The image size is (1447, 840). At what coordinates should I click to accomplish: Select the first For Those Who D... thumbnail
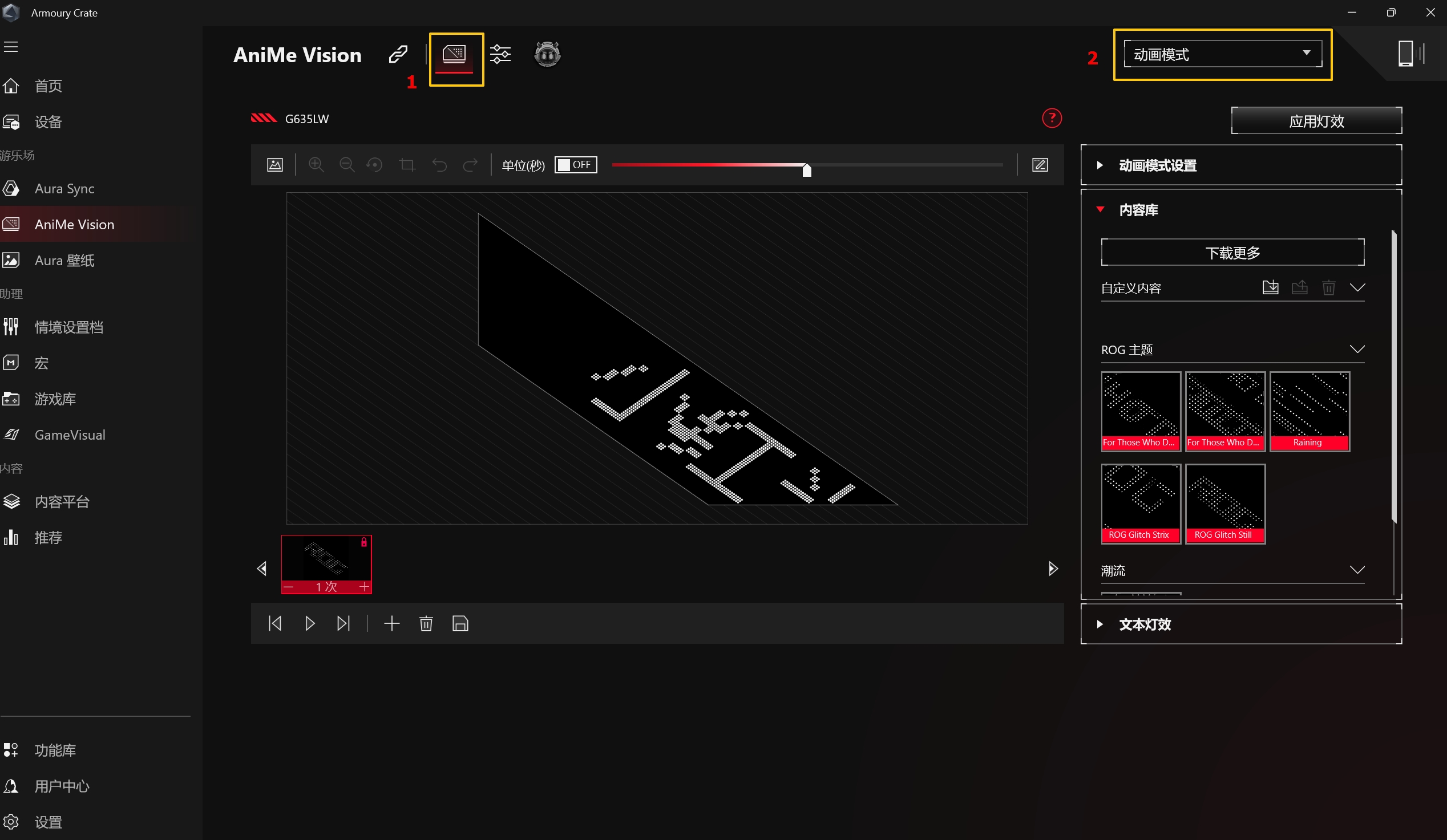[1141, 411]
